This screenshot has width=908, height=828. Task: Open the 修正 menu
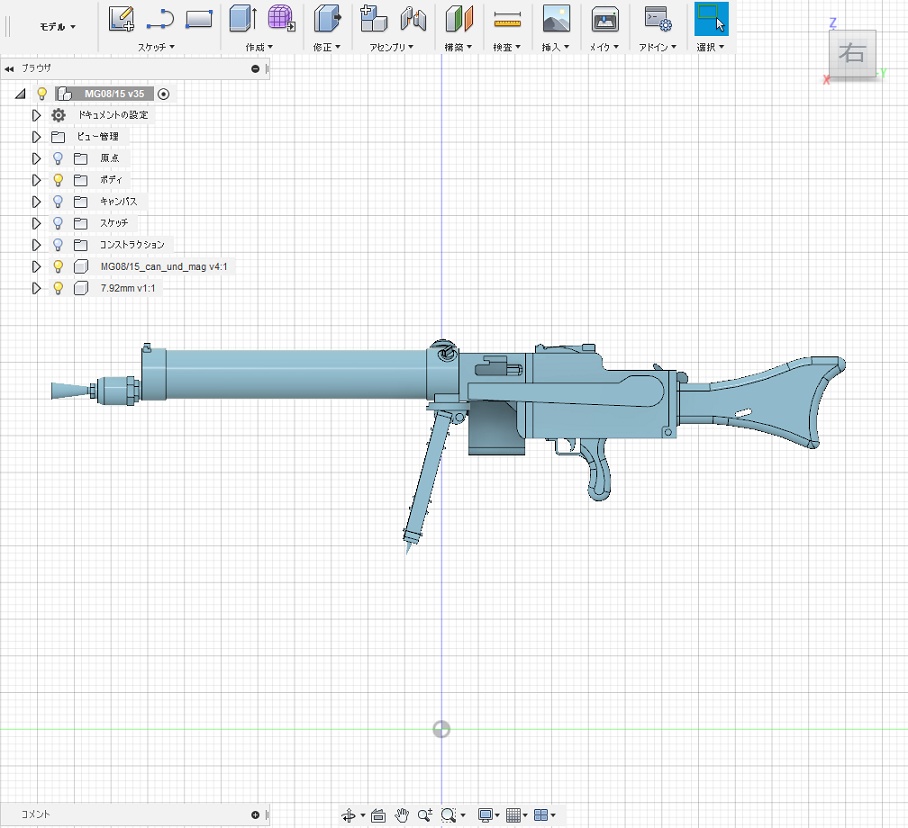tap(327, 47)
